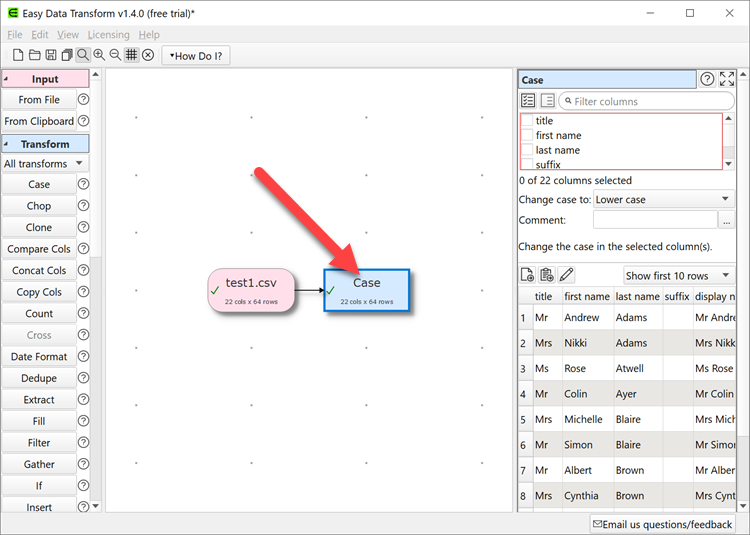Image resolution: width=750 pixels, height=535 pixels.
Task: Click the Zoom Out magnifier icon
Action: click(115, 55)
